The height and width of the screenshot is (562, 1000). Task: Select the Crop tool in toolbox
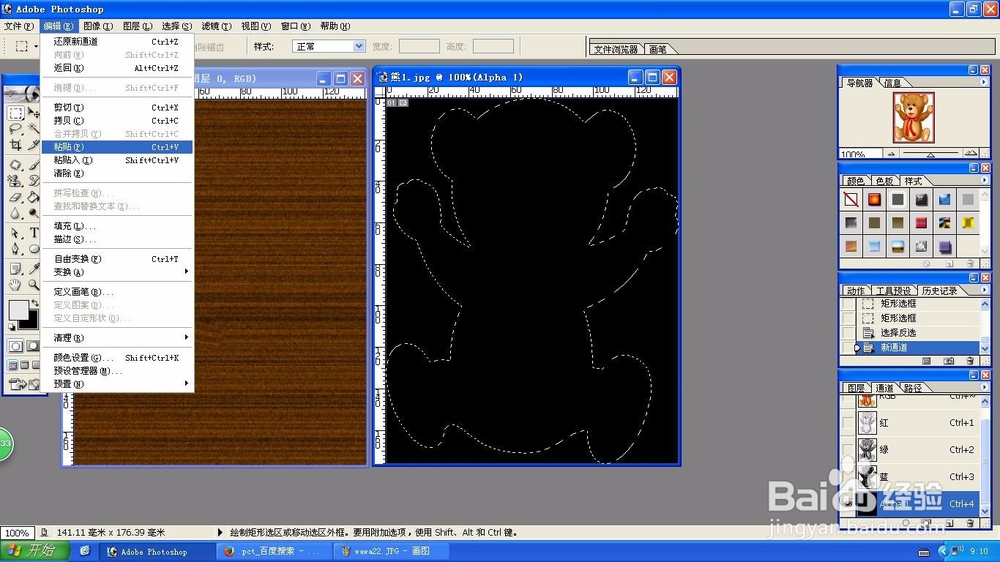point(15,145)
